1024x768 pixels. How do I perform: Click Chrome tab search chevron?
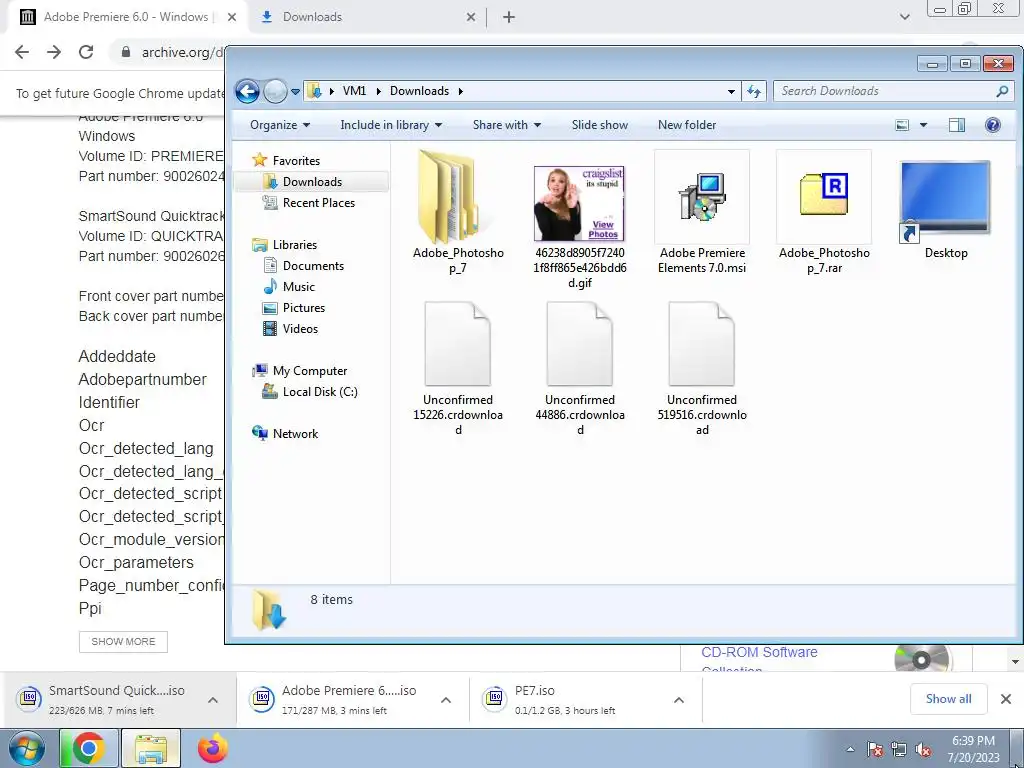(x=904, y=17)
